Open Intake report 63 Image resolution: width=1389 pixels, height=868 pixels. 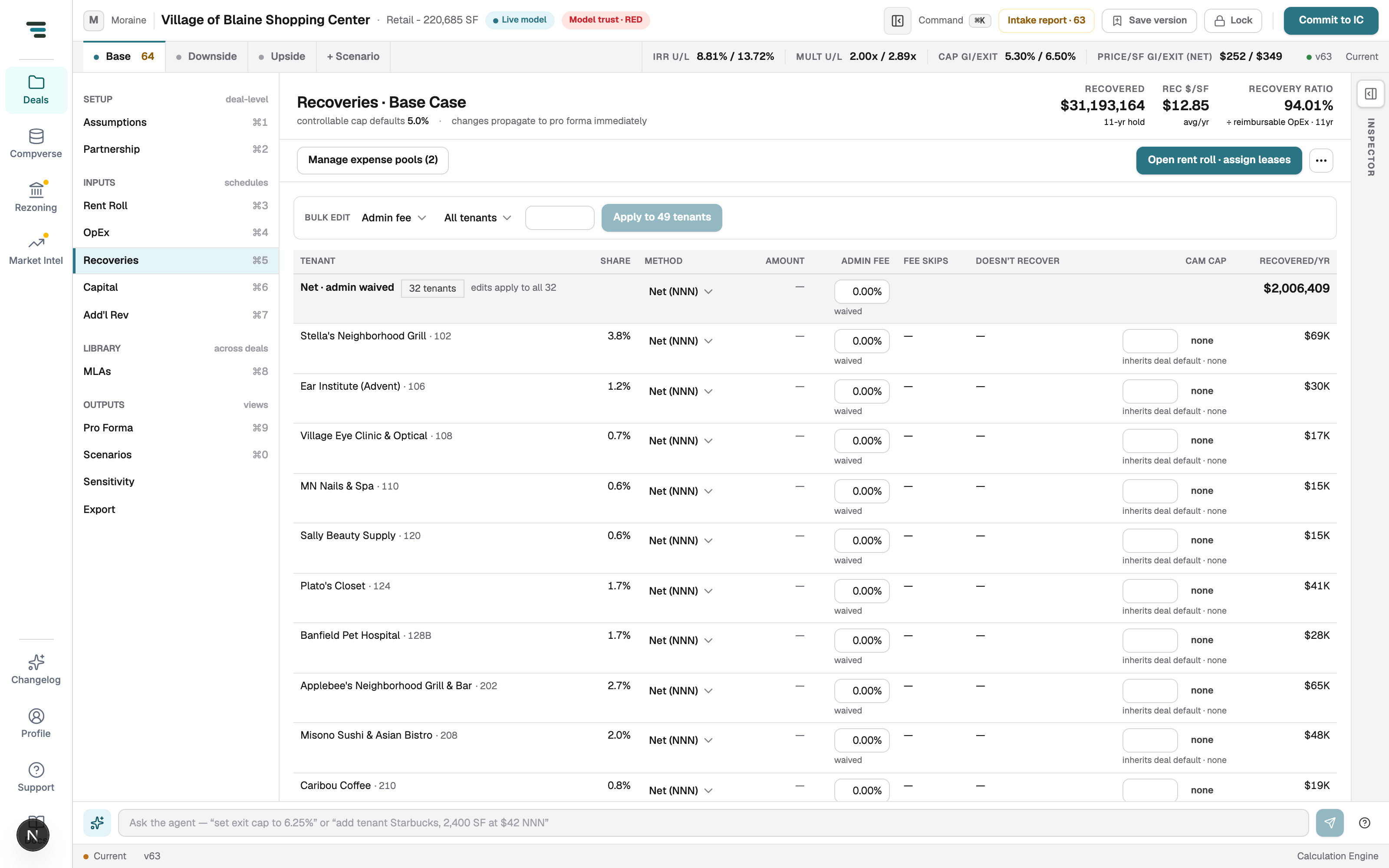[1046, 21]
